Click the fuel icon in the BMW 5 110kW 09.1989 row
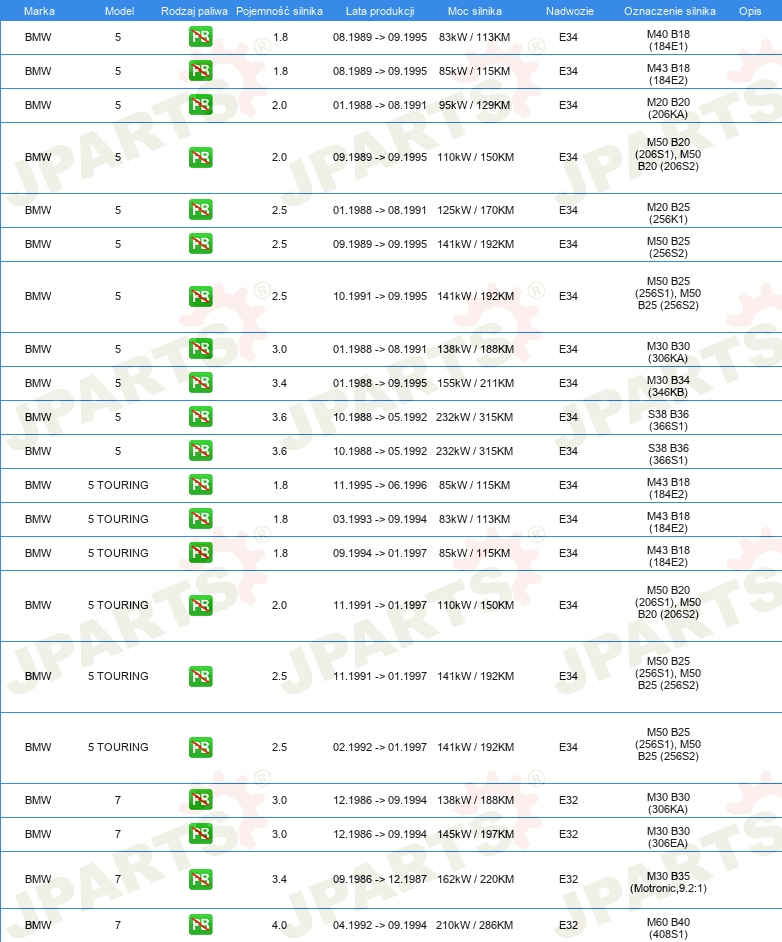 coord(201,157)
